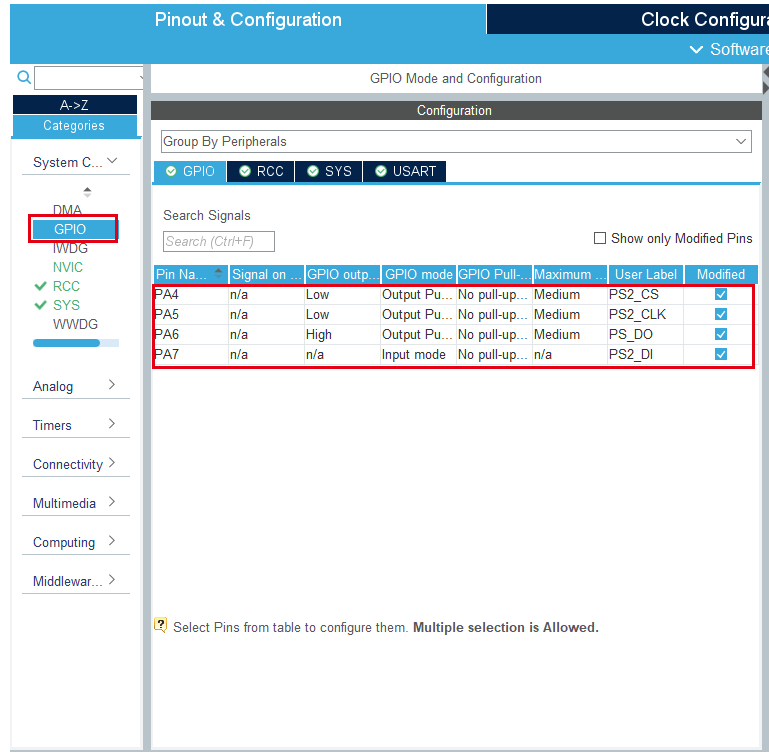Viewport: 769px width, 754px height.
Task: Select the PA6 pin row
Action: coord(454,335)
